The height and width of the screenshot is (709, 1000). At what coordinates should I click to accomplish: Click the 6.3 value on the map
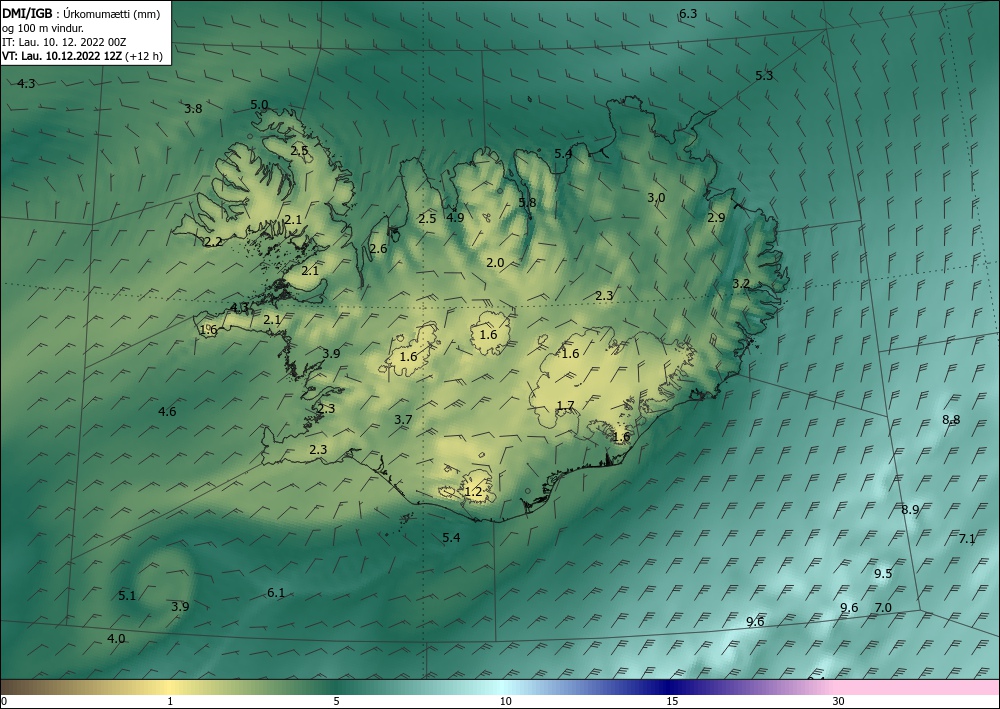point(688,13)
